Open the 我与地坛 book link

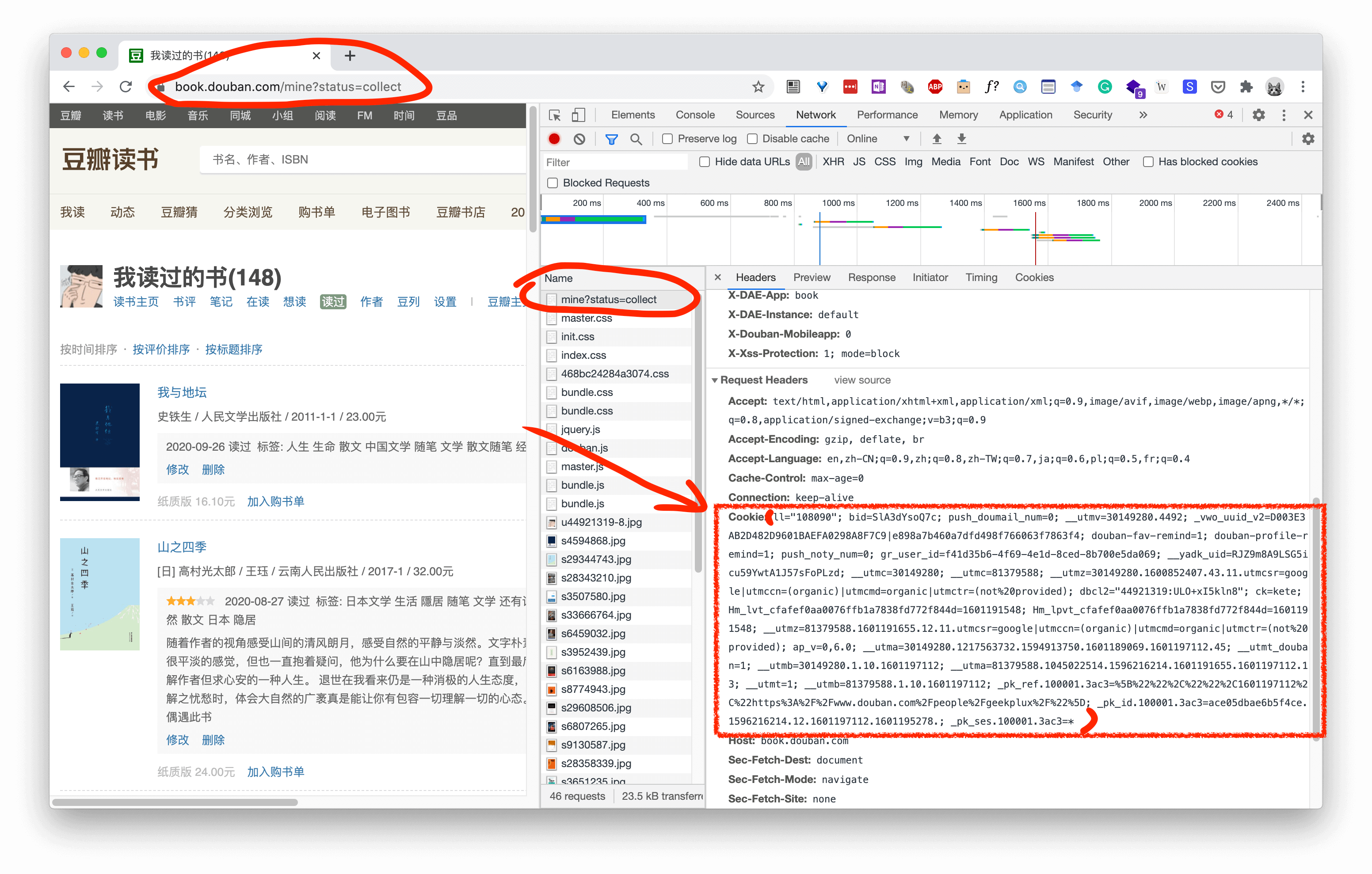(x=182, y=392)
